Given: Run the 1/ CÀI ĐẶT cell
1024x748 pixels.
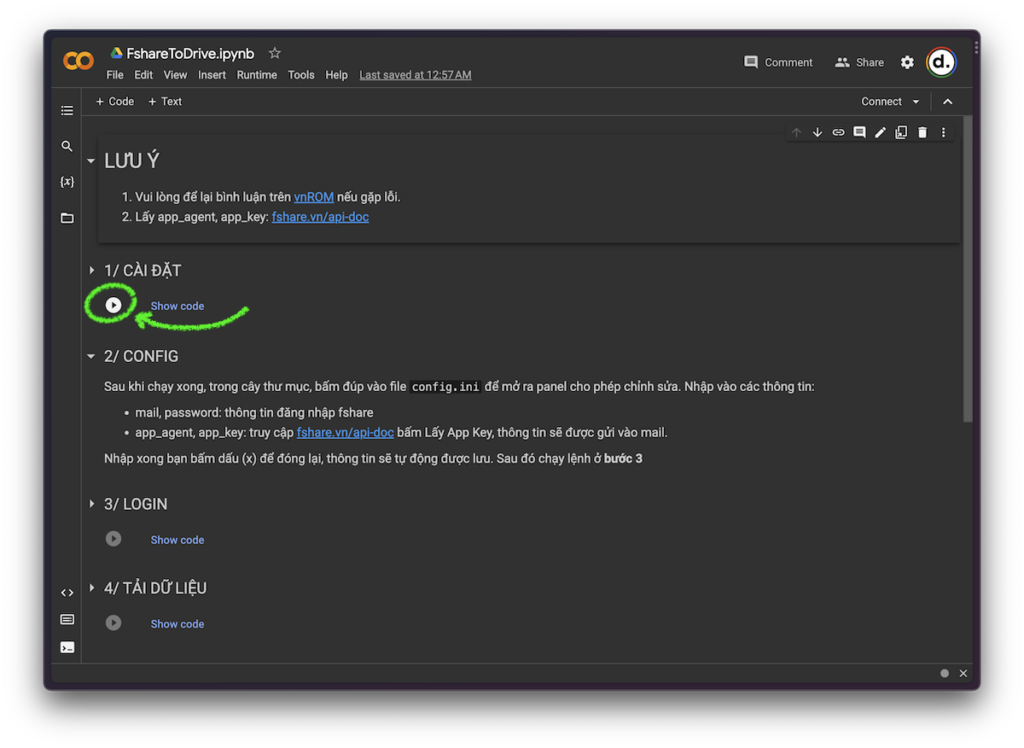Looking at the screenshot, I should [113, 305].
